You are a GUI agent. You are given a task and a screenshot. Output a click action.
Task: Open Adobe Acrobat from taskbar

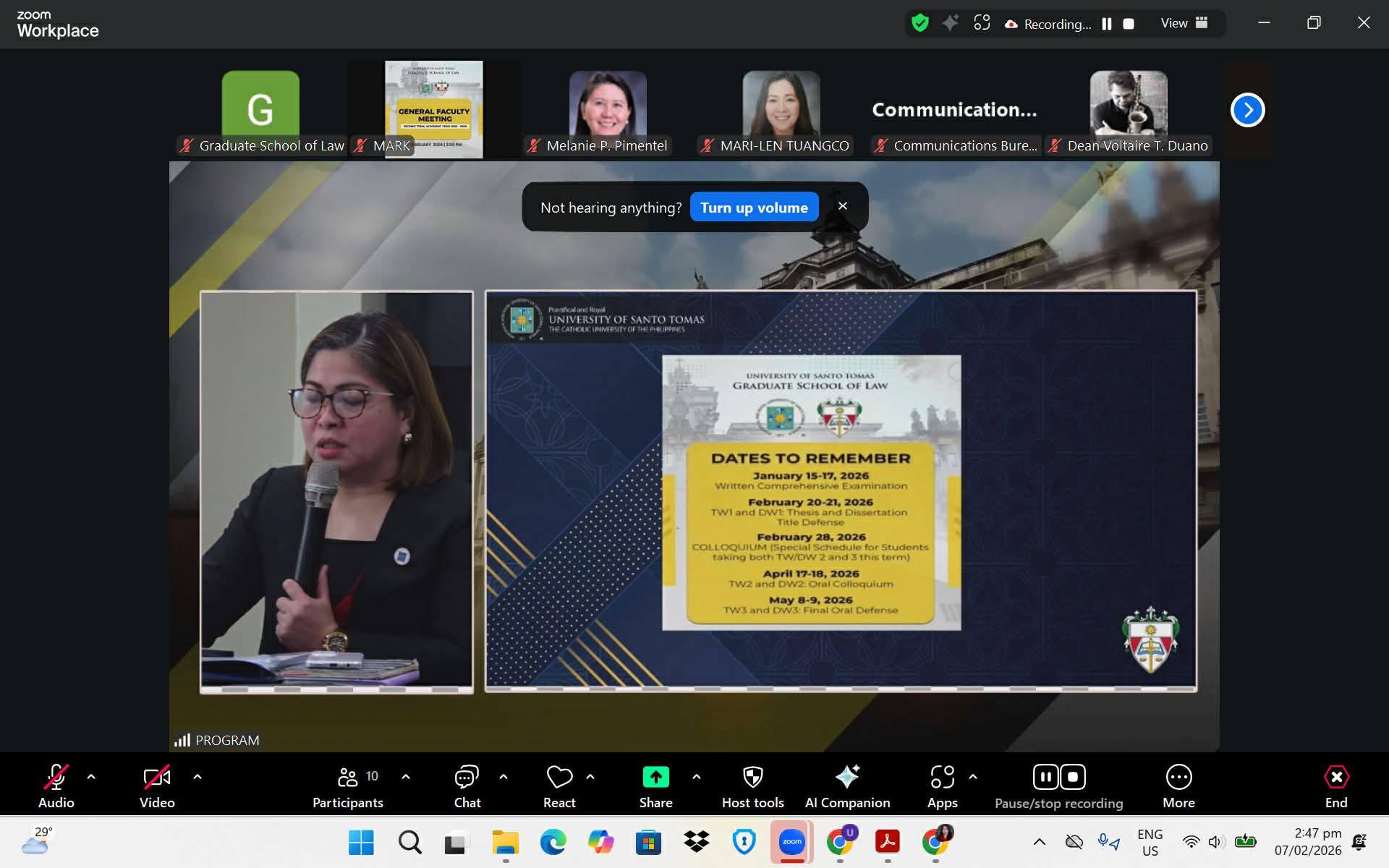(888, 842)
